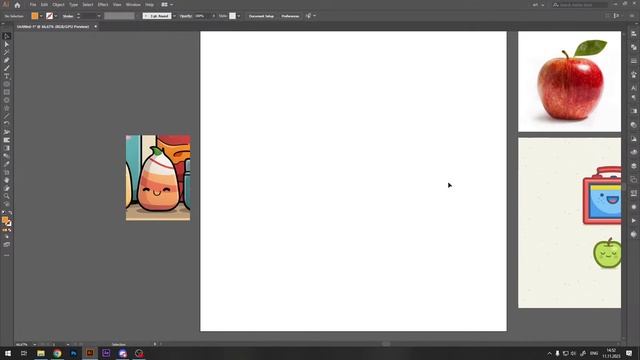
Task: Select the Eyedropper tool
Action: [7, 164]
